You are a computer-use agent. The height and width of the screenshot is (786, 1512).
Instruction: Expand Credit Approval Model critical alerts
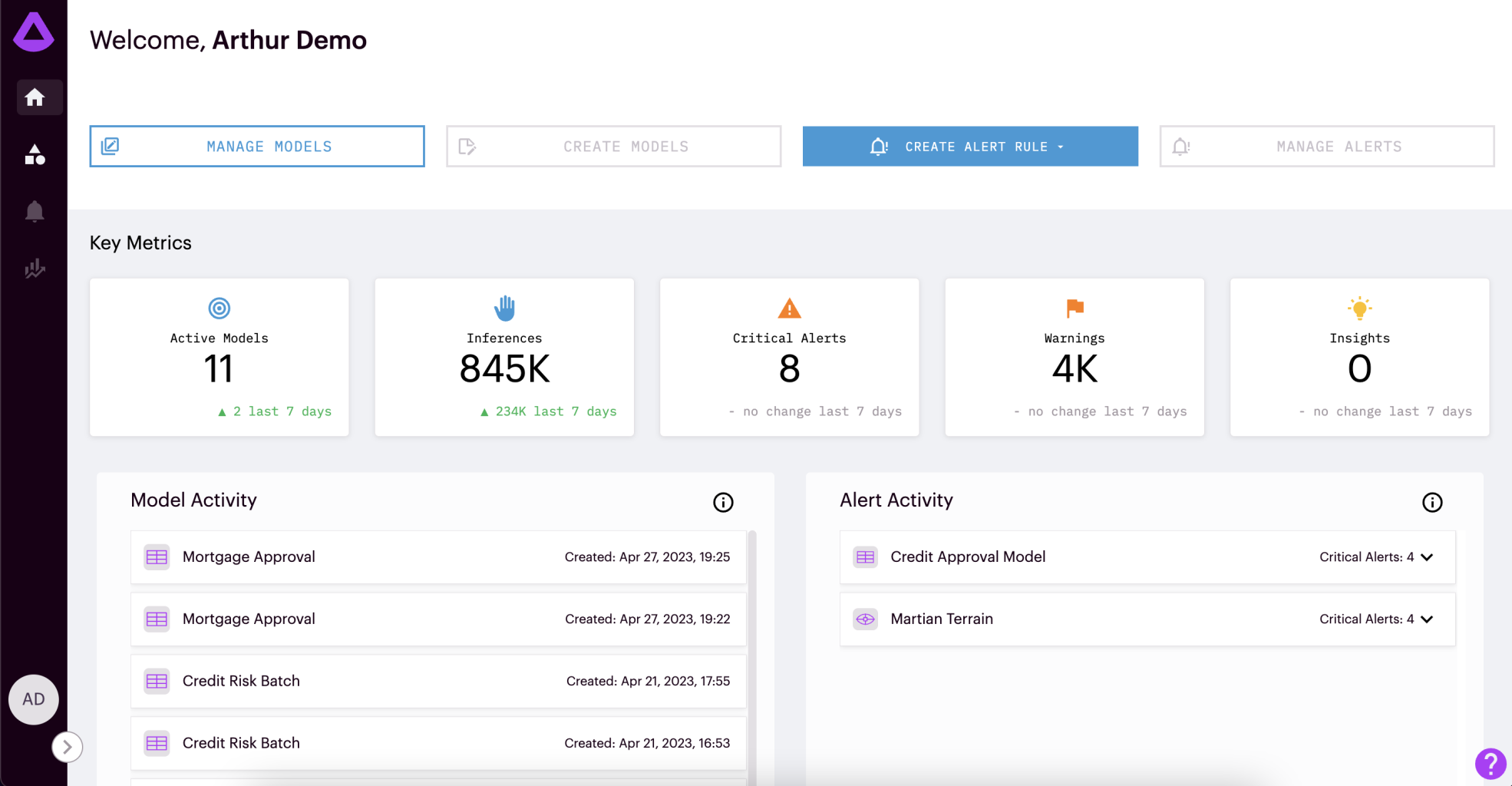1427,557
